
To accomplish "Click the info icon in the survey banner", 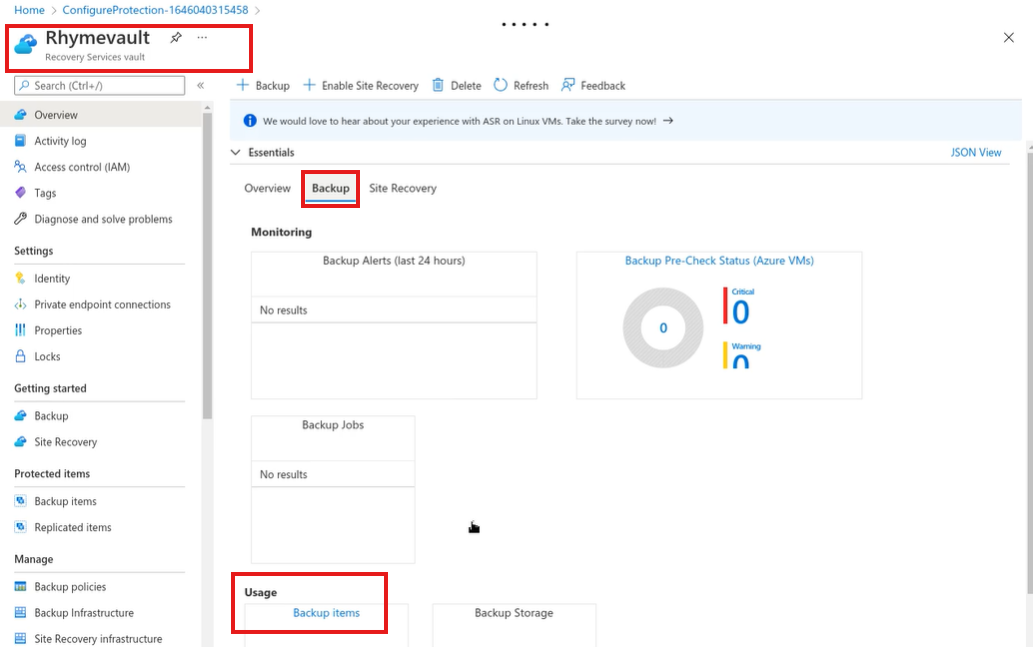I will point(250,121).
